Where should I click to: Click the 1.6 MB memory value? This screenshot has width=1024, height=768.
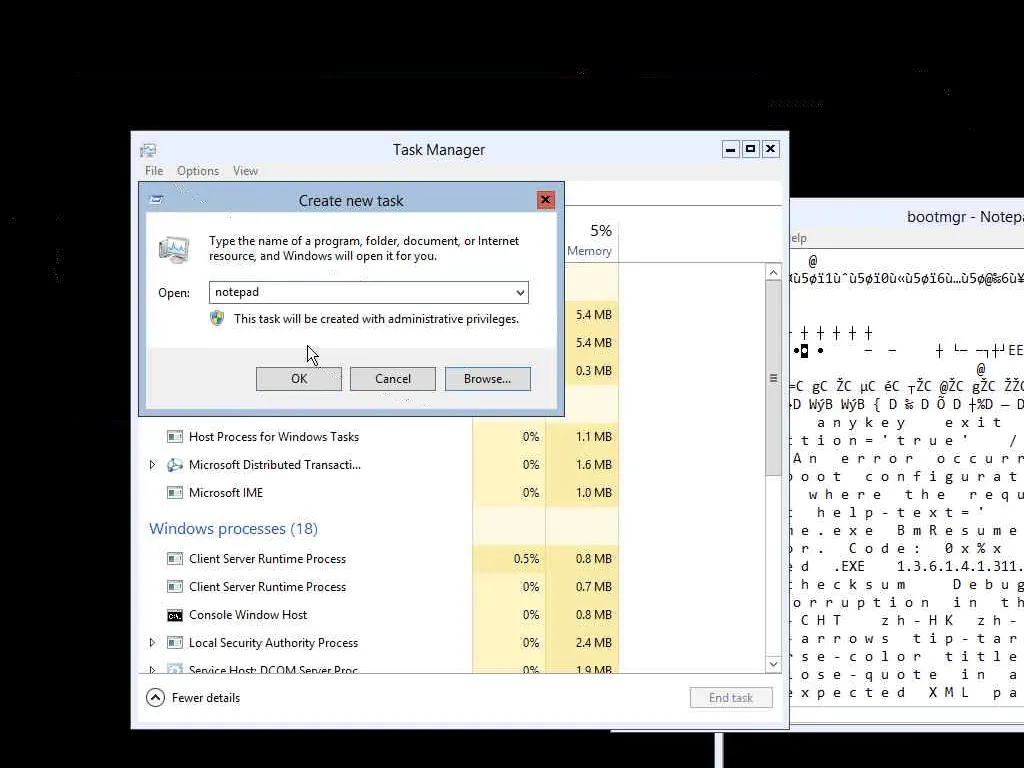tap(594, 465)
